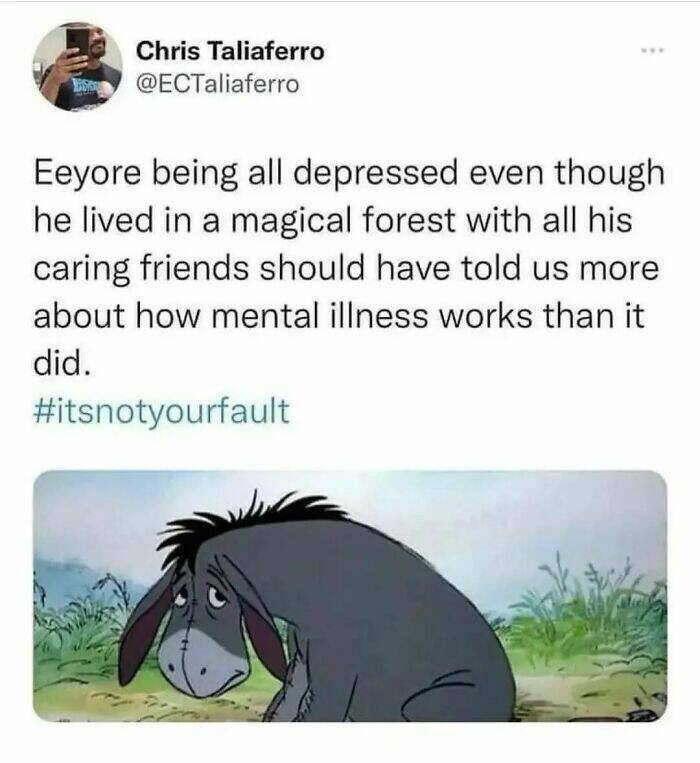Open the attached Eeyore image
The image size is (700, 763).
point(350,596)
